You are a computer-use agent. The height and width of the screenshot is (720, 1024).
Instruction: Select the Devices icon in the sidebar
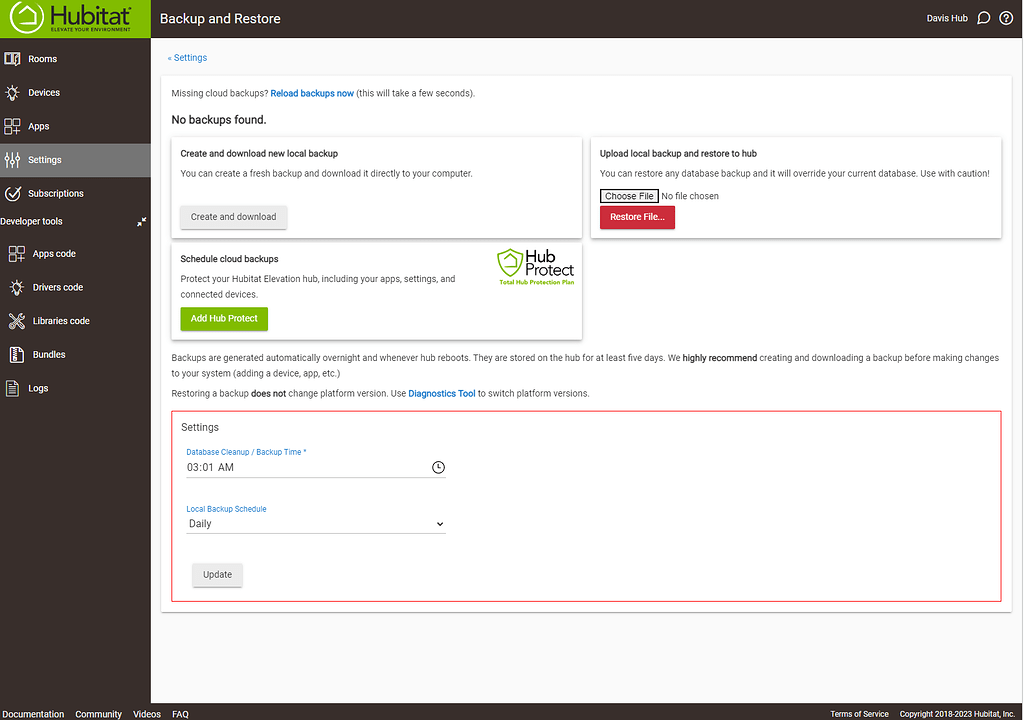[14, 92]
